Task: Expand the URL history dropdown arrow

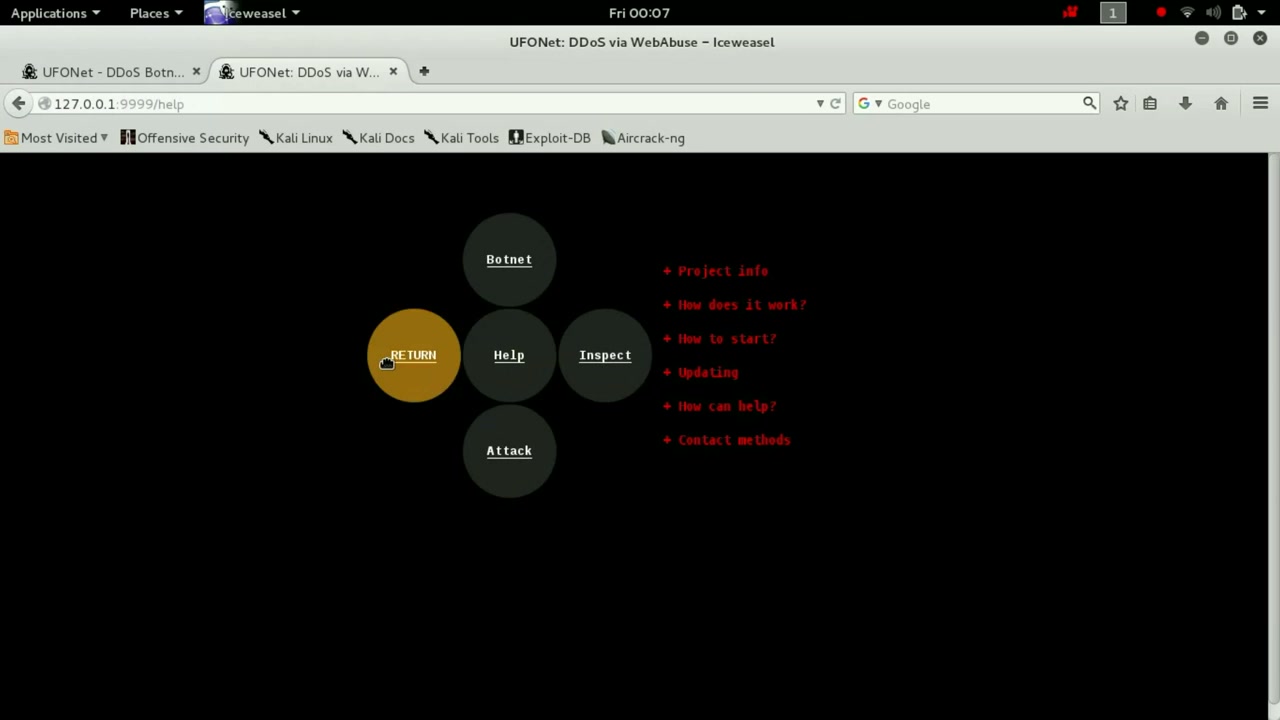Action: point(820,104)
